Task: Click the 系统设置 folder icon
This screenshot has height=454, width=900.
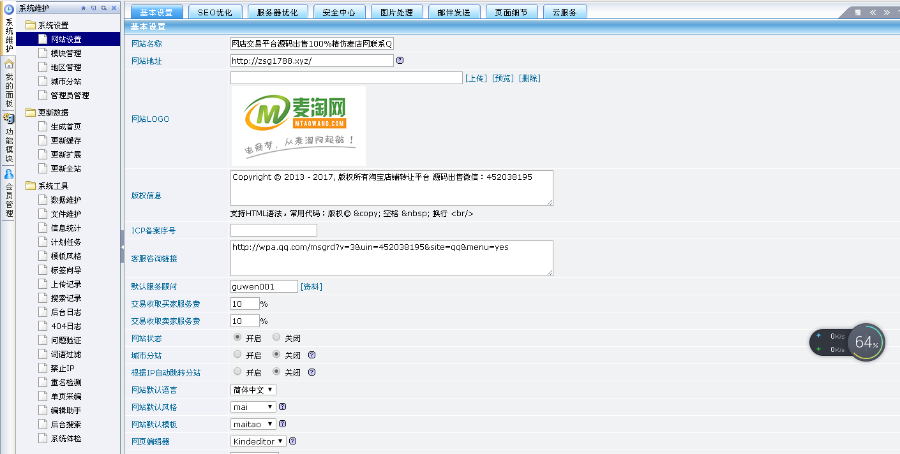Action: point(30,25)
